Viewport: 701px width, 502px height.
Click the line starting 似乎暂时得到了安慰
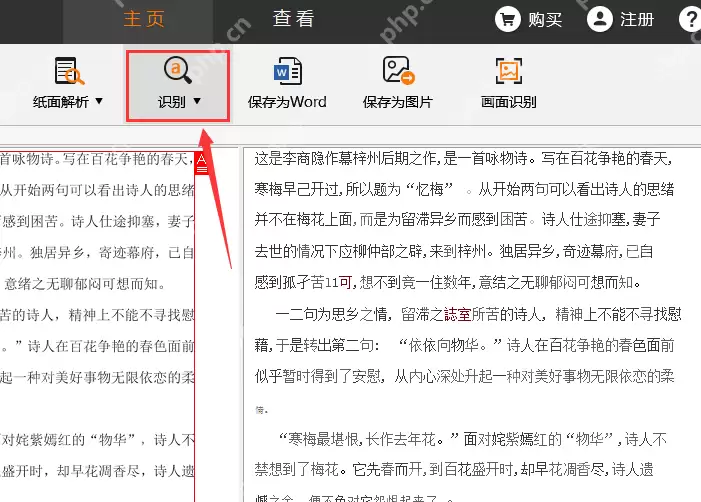(464, 376)
